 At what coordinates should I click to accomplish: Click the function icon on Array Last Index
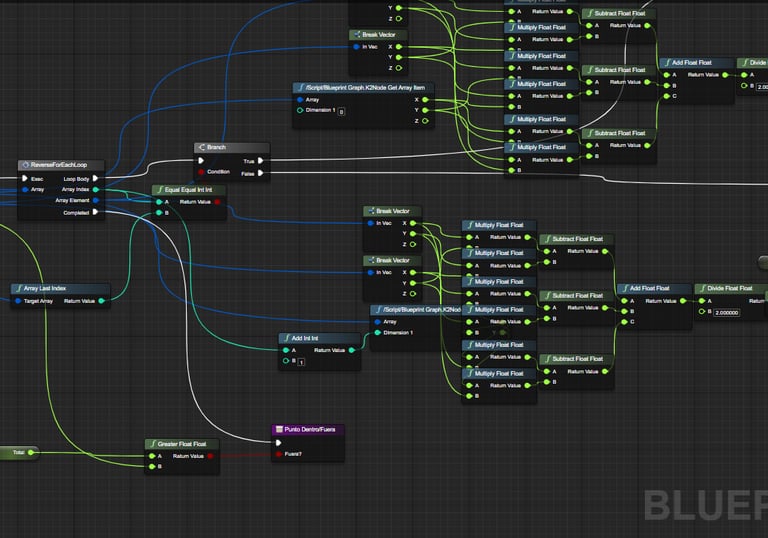pyautogui.click(x=19, y=288)
